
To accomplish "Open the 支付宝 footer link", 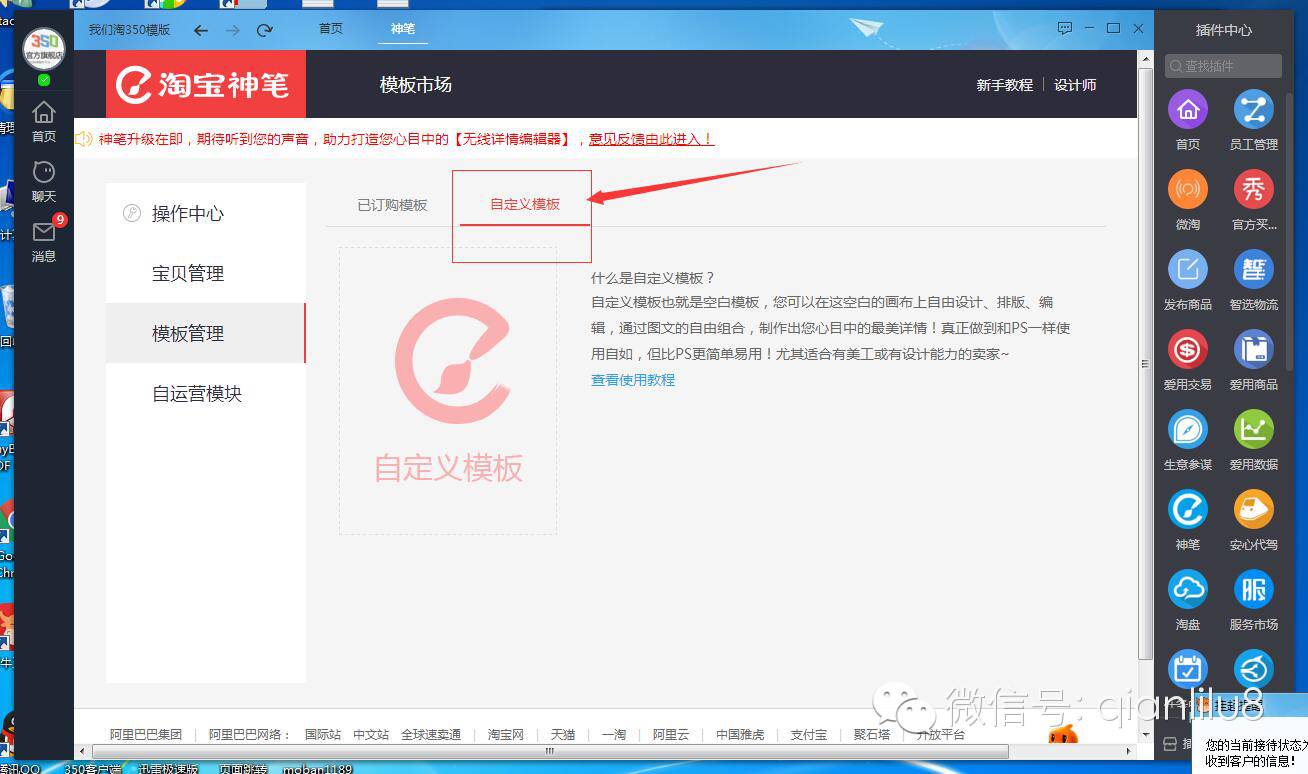I will coord(809,734).
